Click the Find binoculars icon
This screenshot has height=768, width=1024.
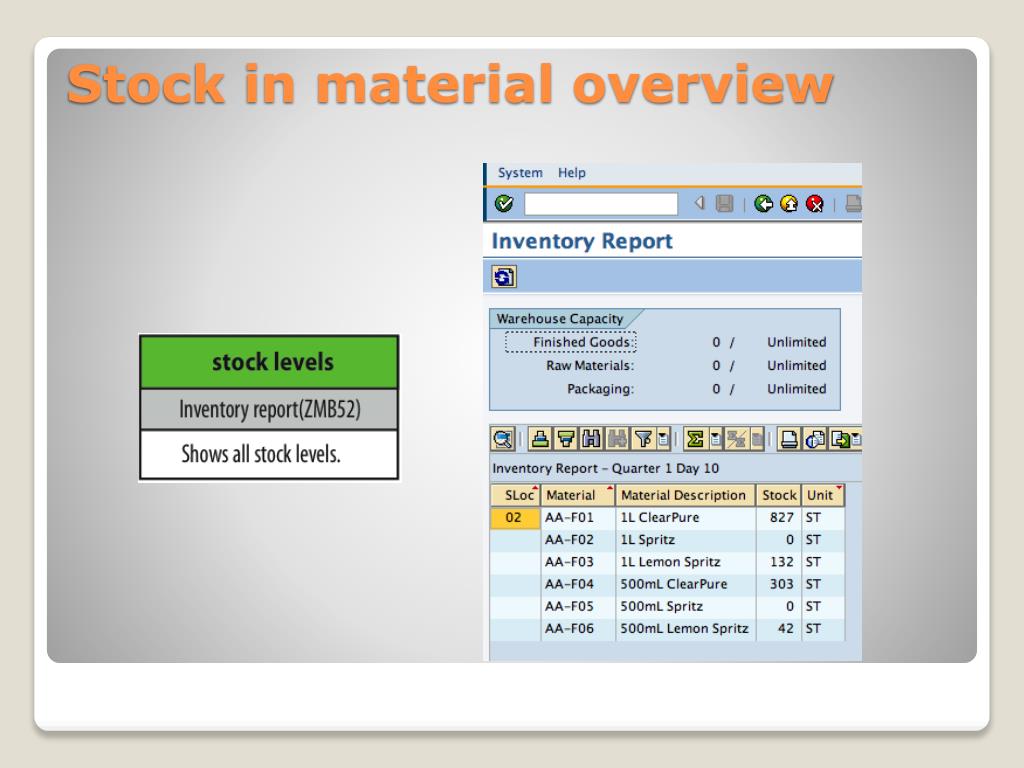(x=591, y=439)
